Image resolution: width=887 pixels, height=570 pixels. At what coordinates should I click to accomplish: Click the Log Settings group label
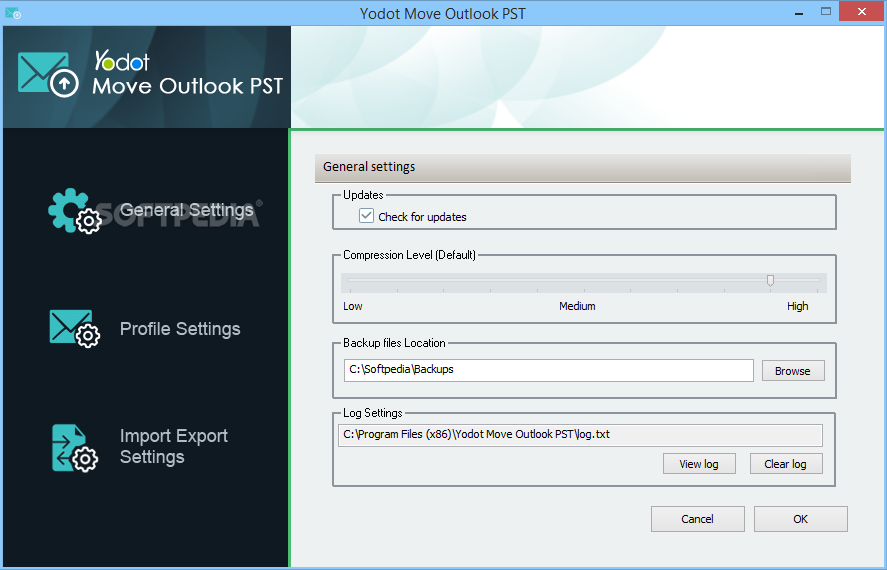pyautogui.click(x=373, y=413)
